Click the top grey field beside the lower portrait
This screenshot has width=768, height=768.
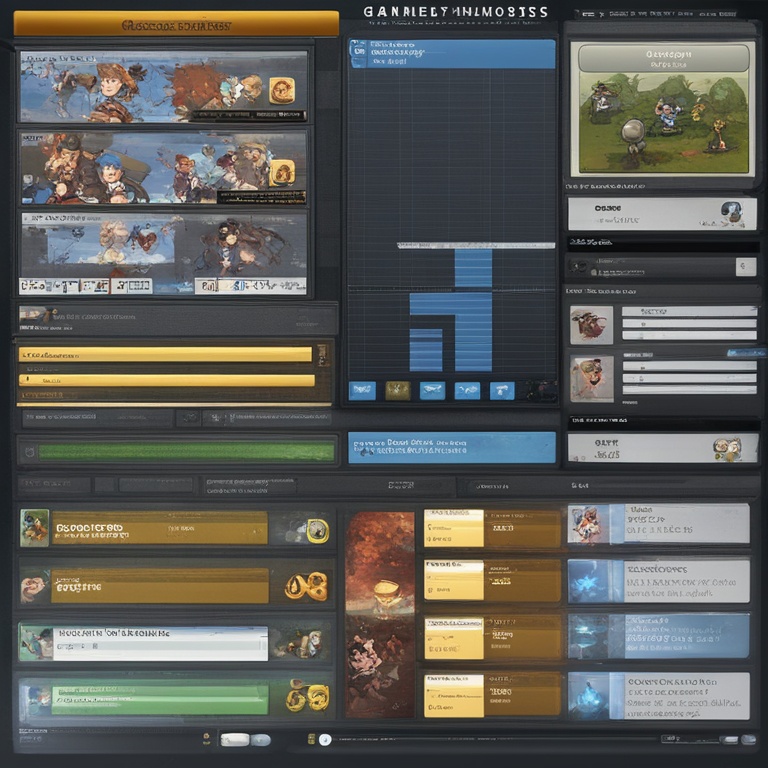click(x=690, y=366)
